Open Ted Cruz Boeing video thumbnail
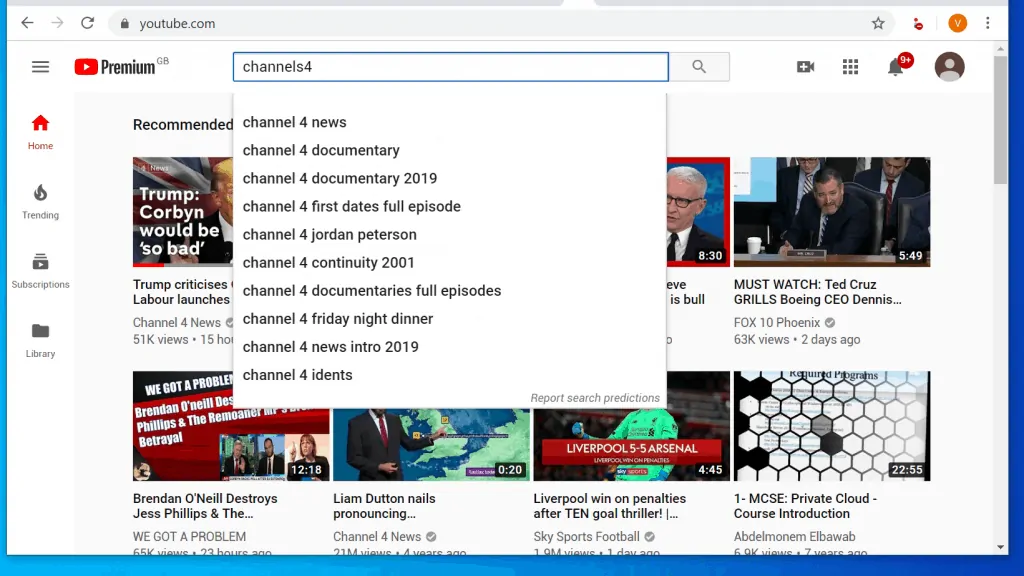The image size is (1024, 576). tap(832, 212)
